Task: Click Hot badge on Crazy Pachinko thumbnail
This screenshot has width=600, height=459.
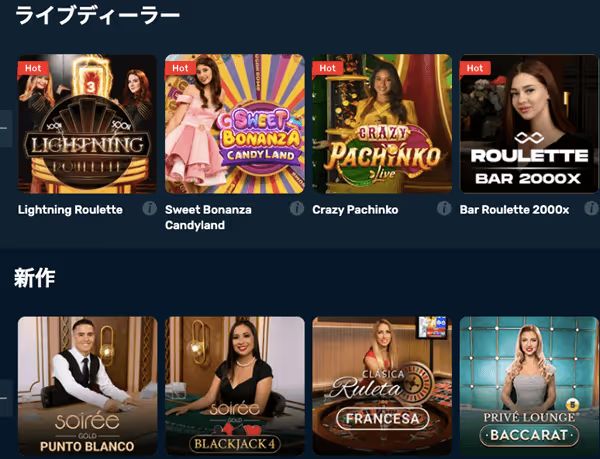Action: (x=328, y=68)
